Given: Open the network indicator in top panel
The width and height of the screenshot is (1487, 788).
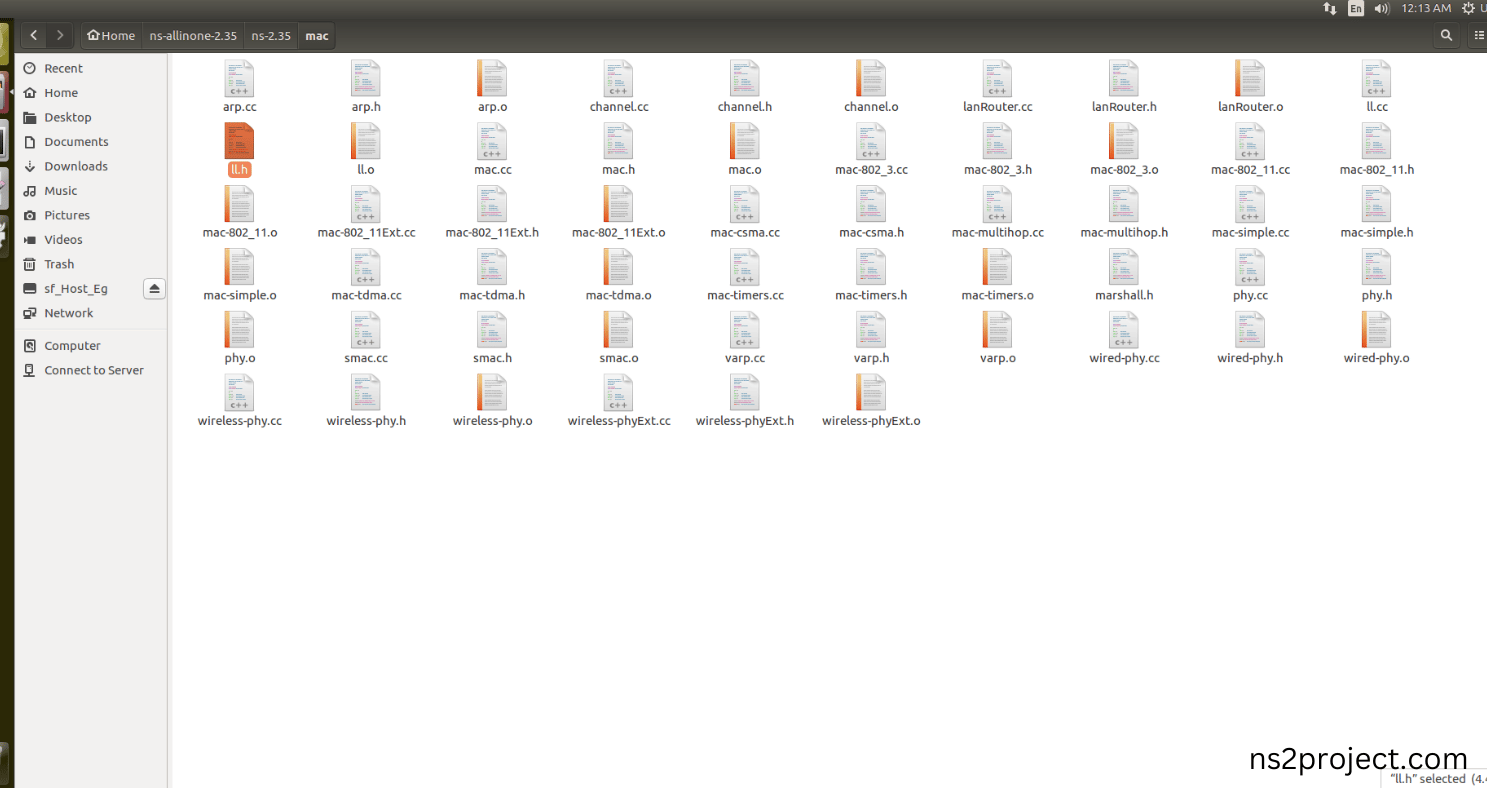Looking at the screenshot, I should 1329,8.
